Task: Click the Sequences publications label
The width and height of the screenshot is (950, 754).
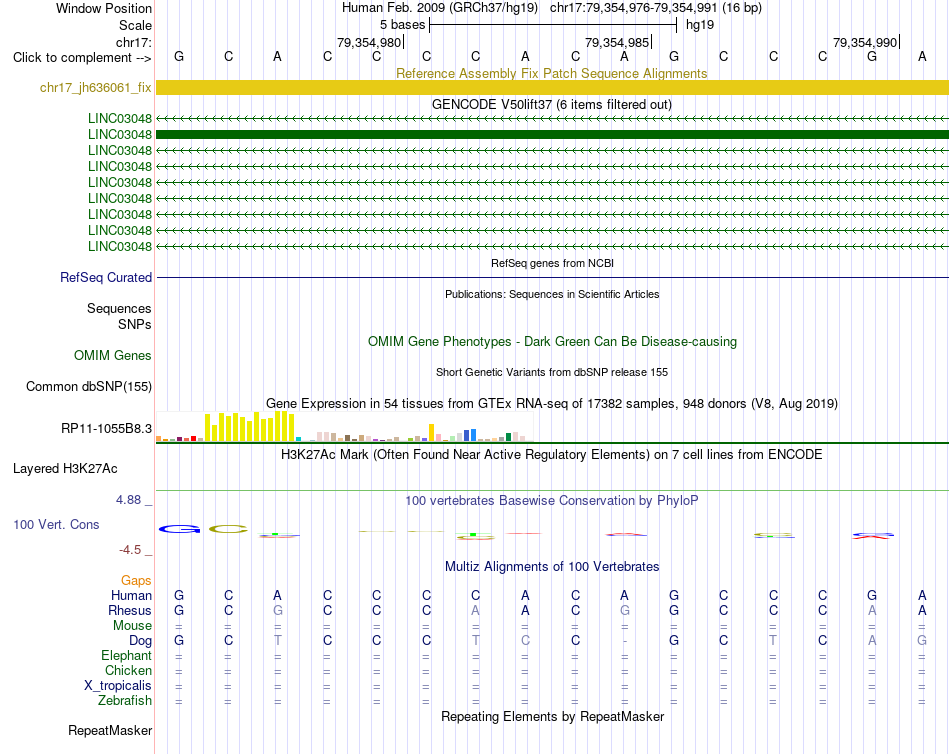Action: click(119, 309)
